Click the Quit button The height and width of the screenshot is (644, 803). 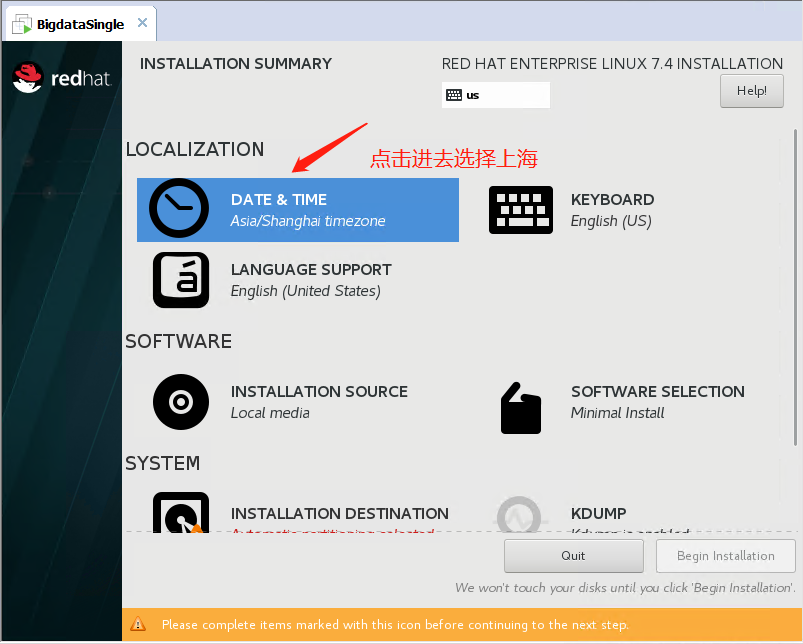[x=573, y=556]
